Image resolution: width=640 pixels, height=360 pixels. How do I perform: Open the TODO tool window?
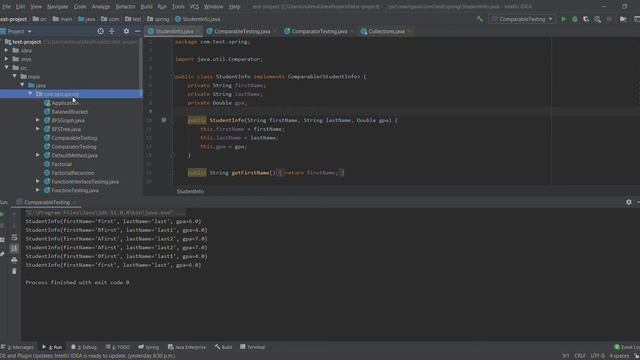[118, 347]
